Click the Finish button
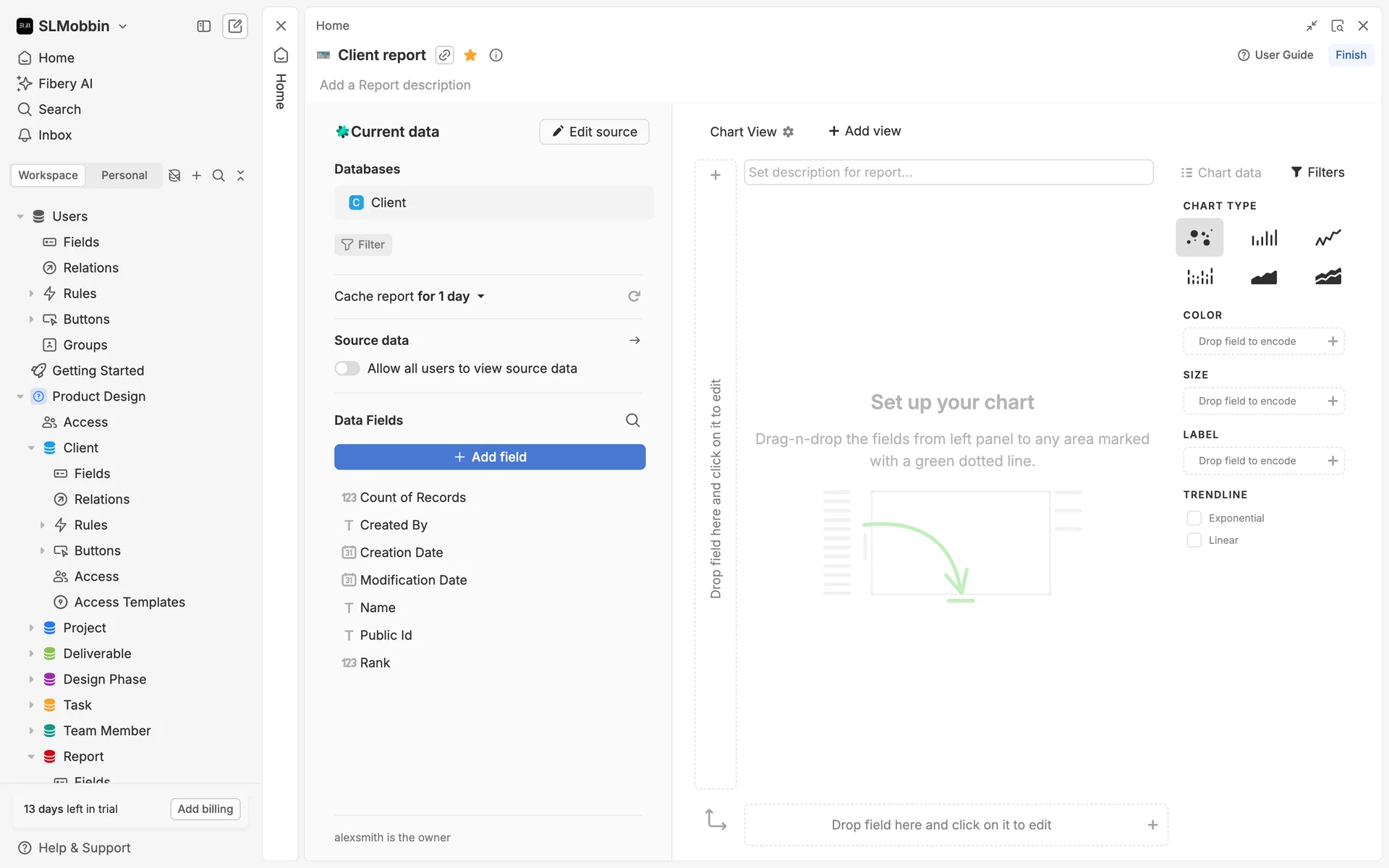This screenshot has height=868, width=1389. [x=1350, y=55]
